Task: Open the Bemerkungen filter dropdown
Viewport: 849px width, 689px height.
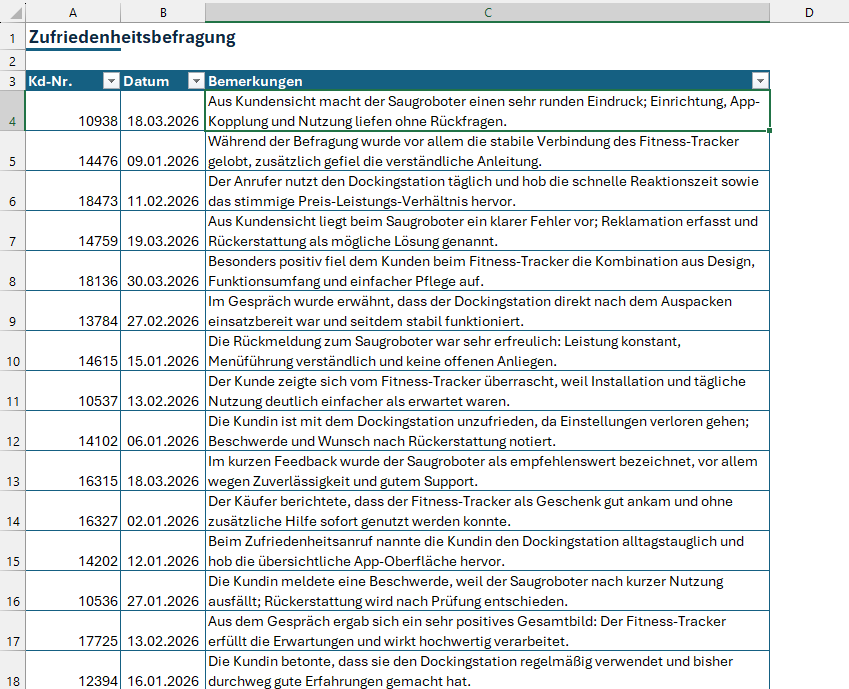Action: coord(760,81)
